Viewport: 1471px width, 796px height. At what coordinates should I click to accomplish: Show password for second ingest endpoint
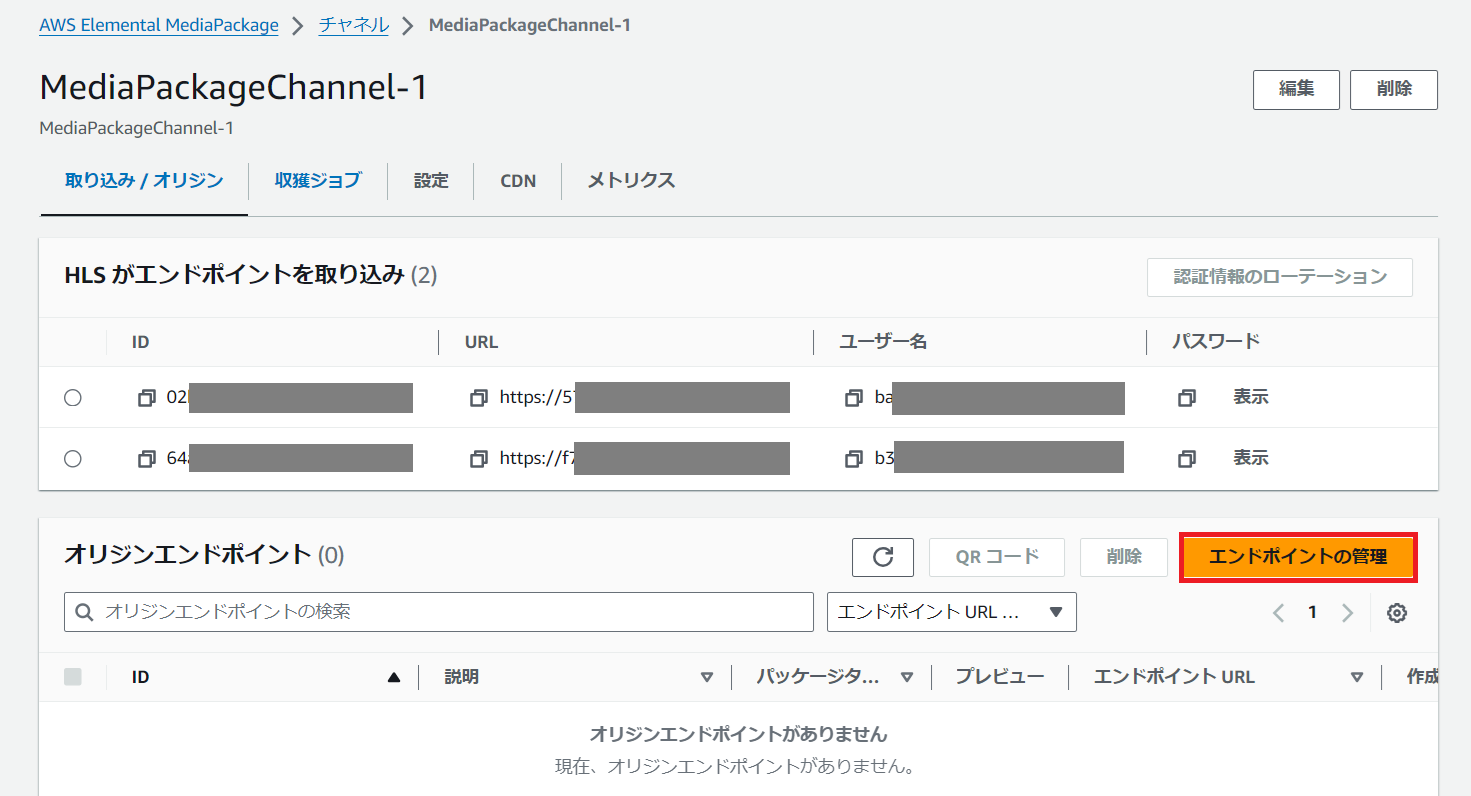[x=1250, y=458]
